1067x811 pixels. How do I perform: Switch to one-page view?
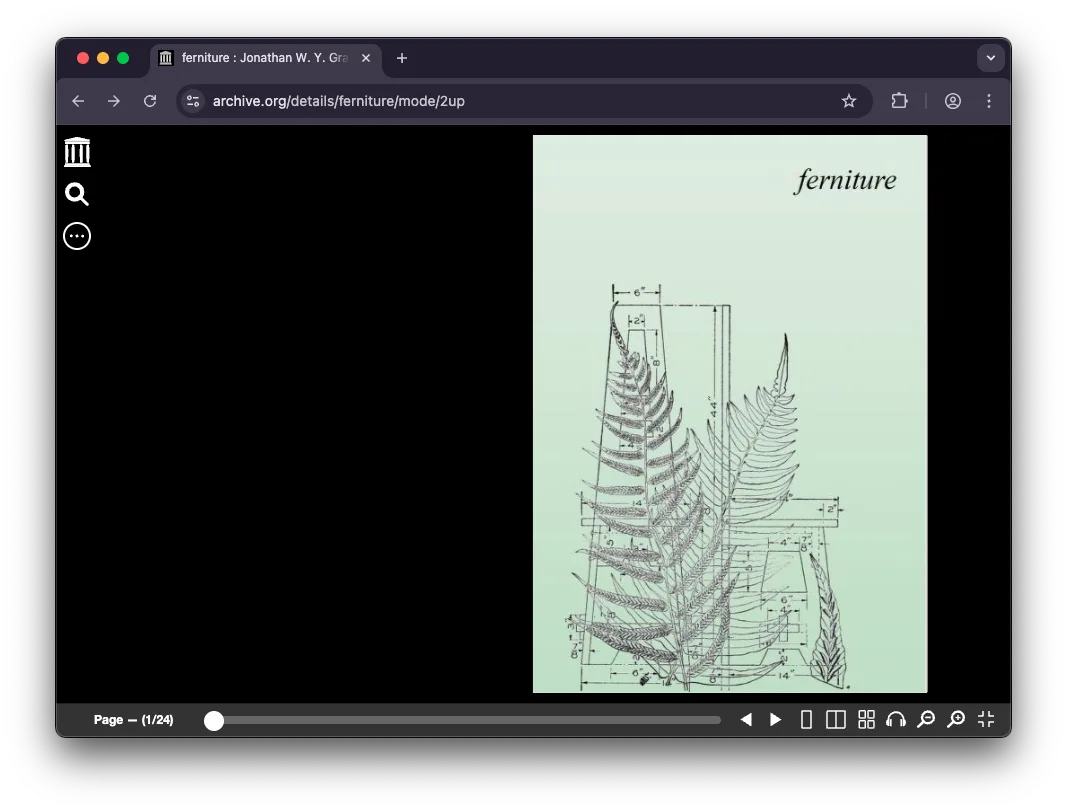click(x=806, y=720)
